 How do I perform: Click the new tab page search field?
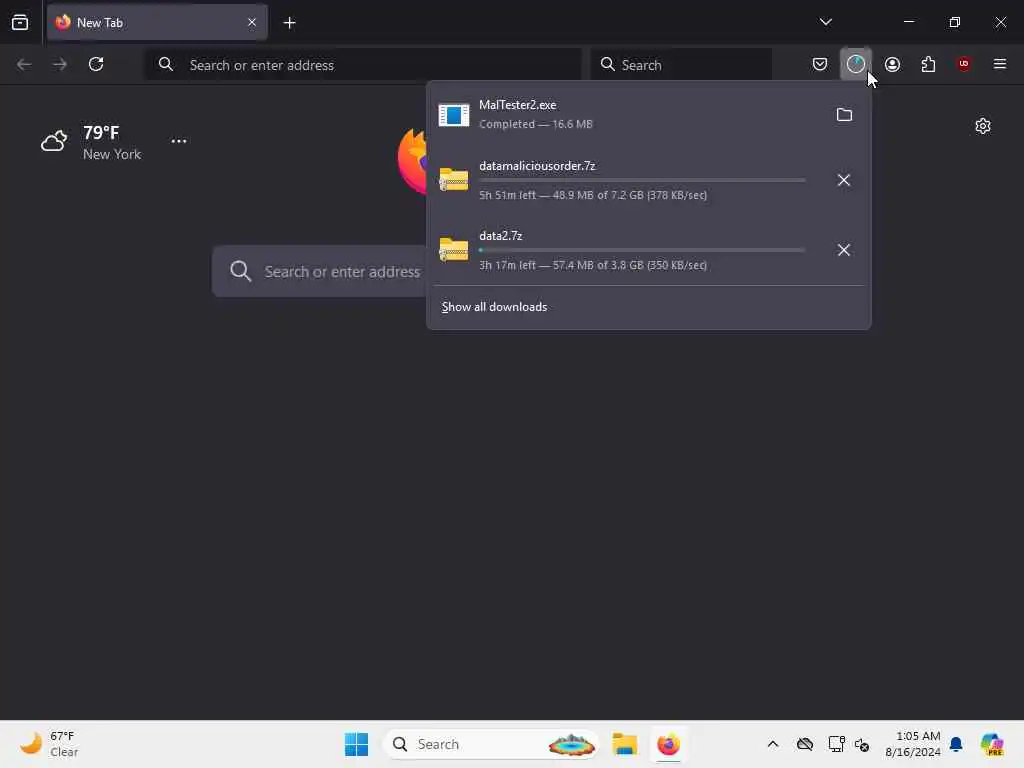(320, 271)
